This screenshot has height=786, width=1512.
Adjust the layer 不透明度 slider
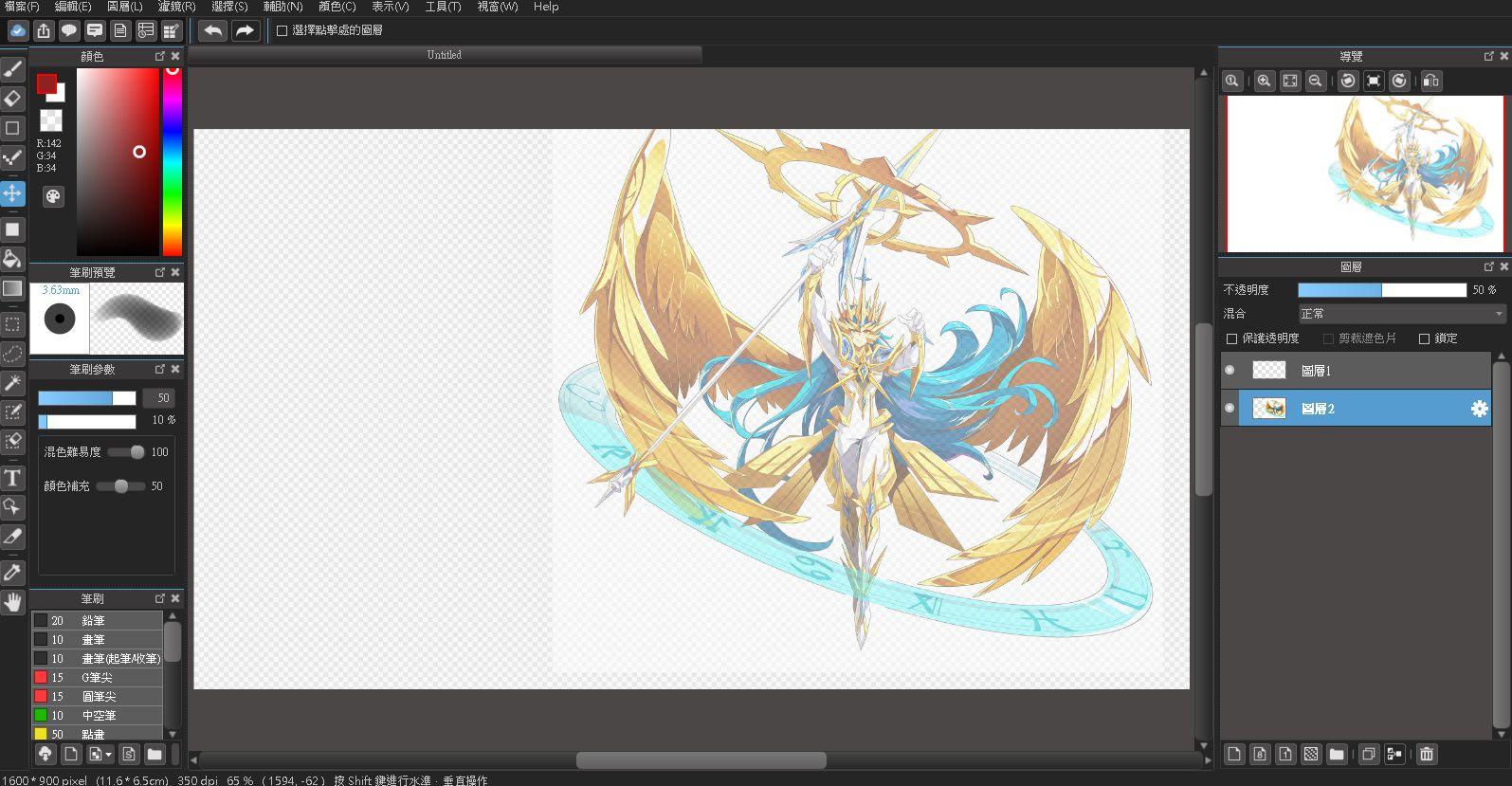point(1381,289)
